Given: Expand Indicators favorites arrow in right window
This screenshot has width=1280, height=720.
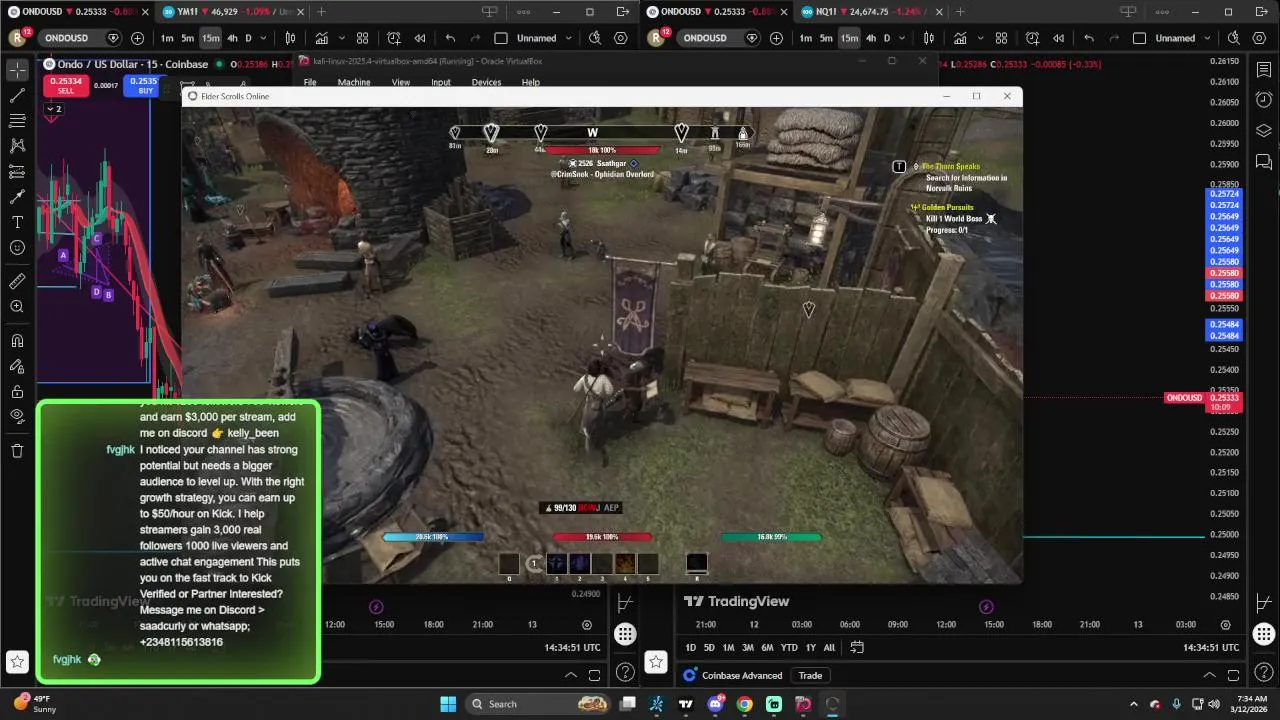Looking at the screenshot, I should pos(980,38).
